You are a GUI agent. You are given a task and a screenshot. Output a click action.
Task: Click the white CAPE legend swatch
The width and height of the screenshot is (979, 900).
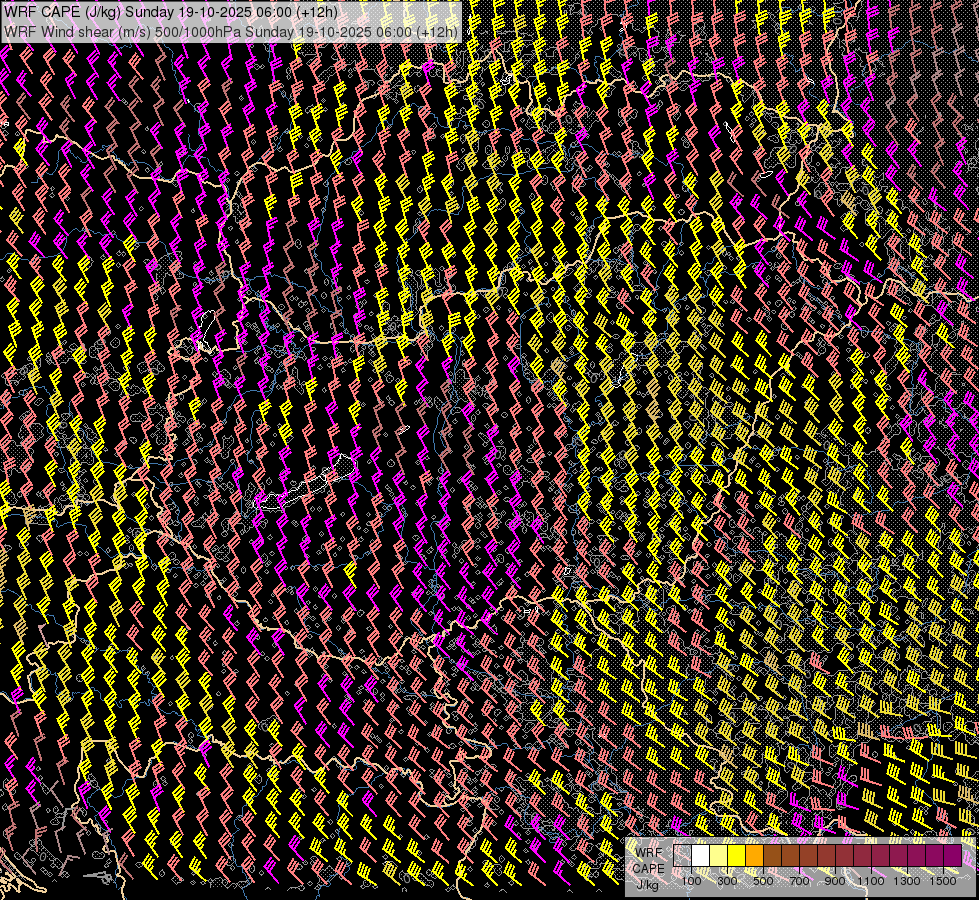tap(701, 856)
